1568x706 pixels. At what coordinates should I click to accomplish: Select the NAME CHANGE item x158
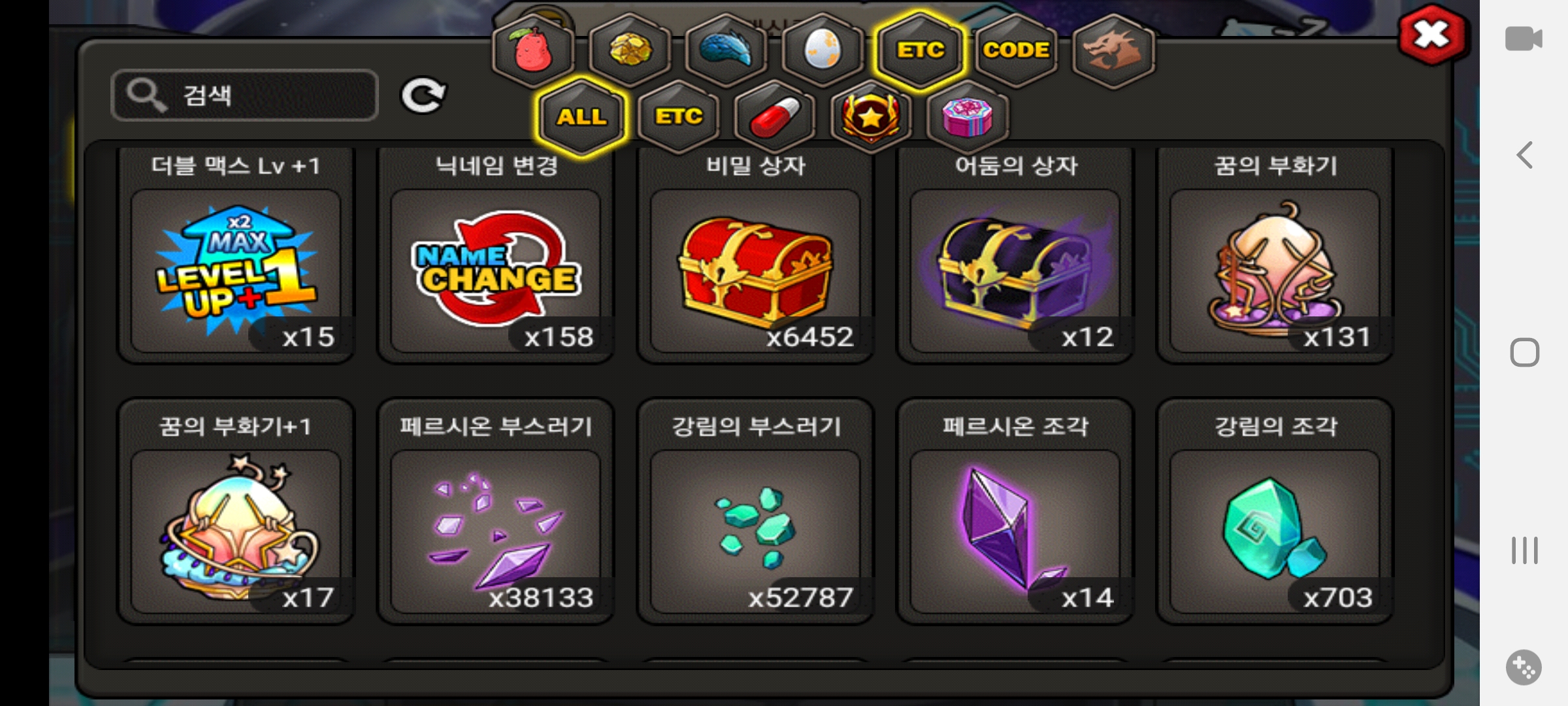[496, 255]
